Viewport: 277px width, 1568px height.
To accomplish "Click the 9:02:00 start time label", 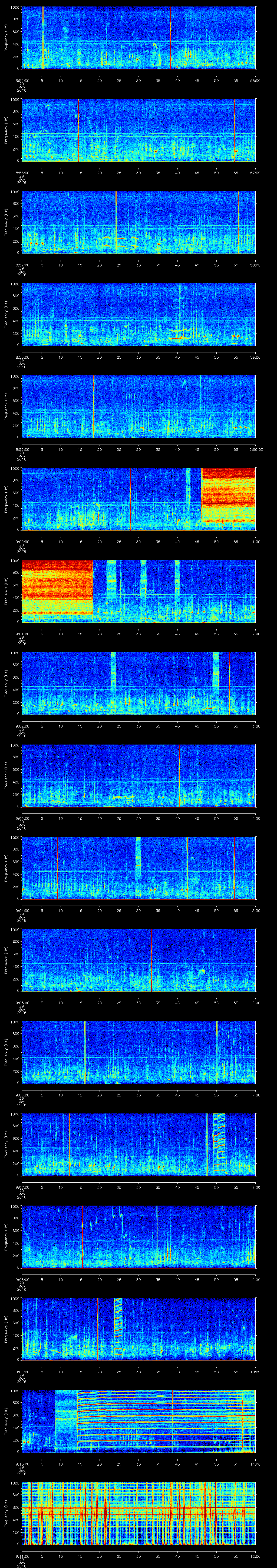I will point(22,726).
